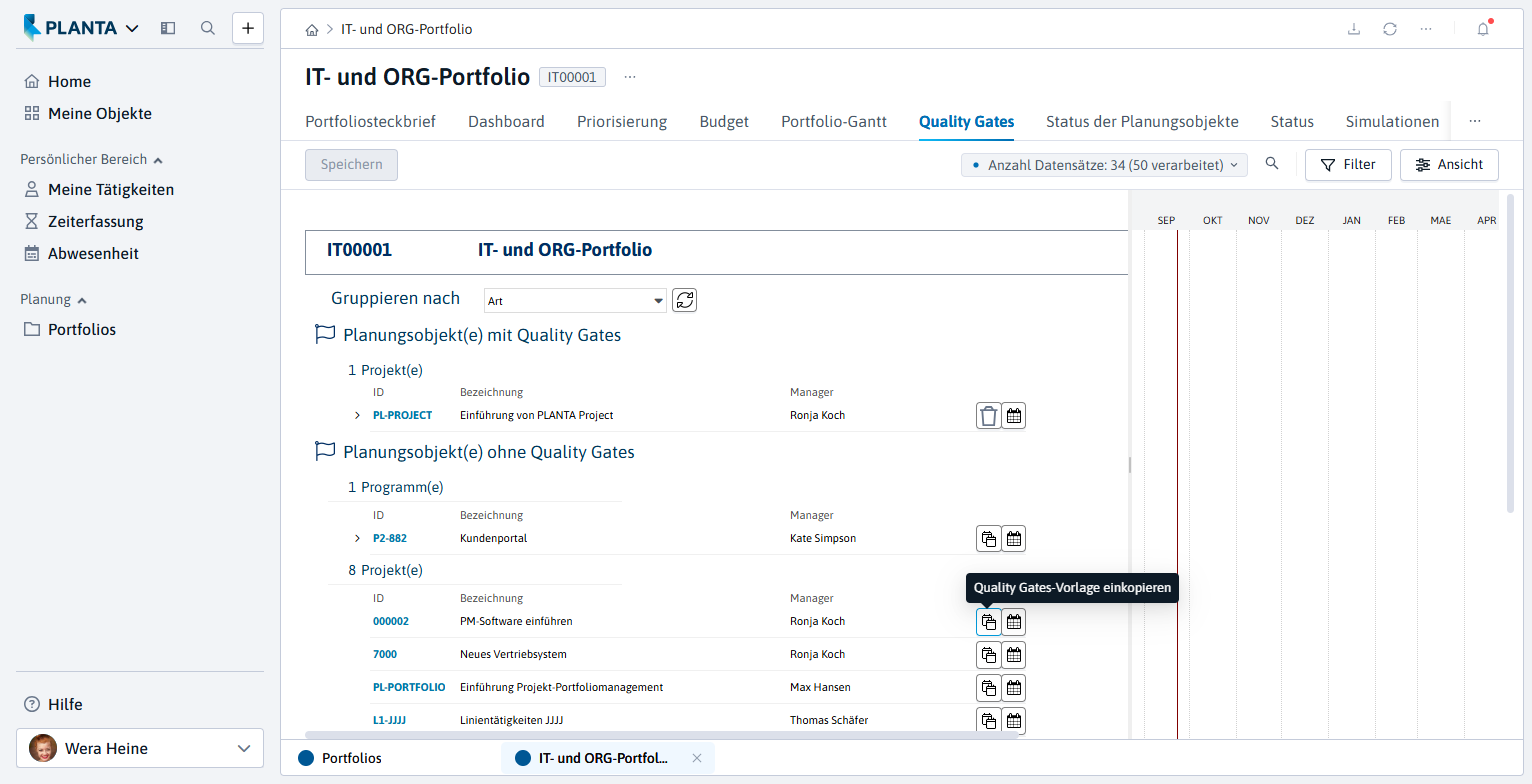Switch to the Priorisierung tab
The image size is (1532, 784).
click(622, 122)
